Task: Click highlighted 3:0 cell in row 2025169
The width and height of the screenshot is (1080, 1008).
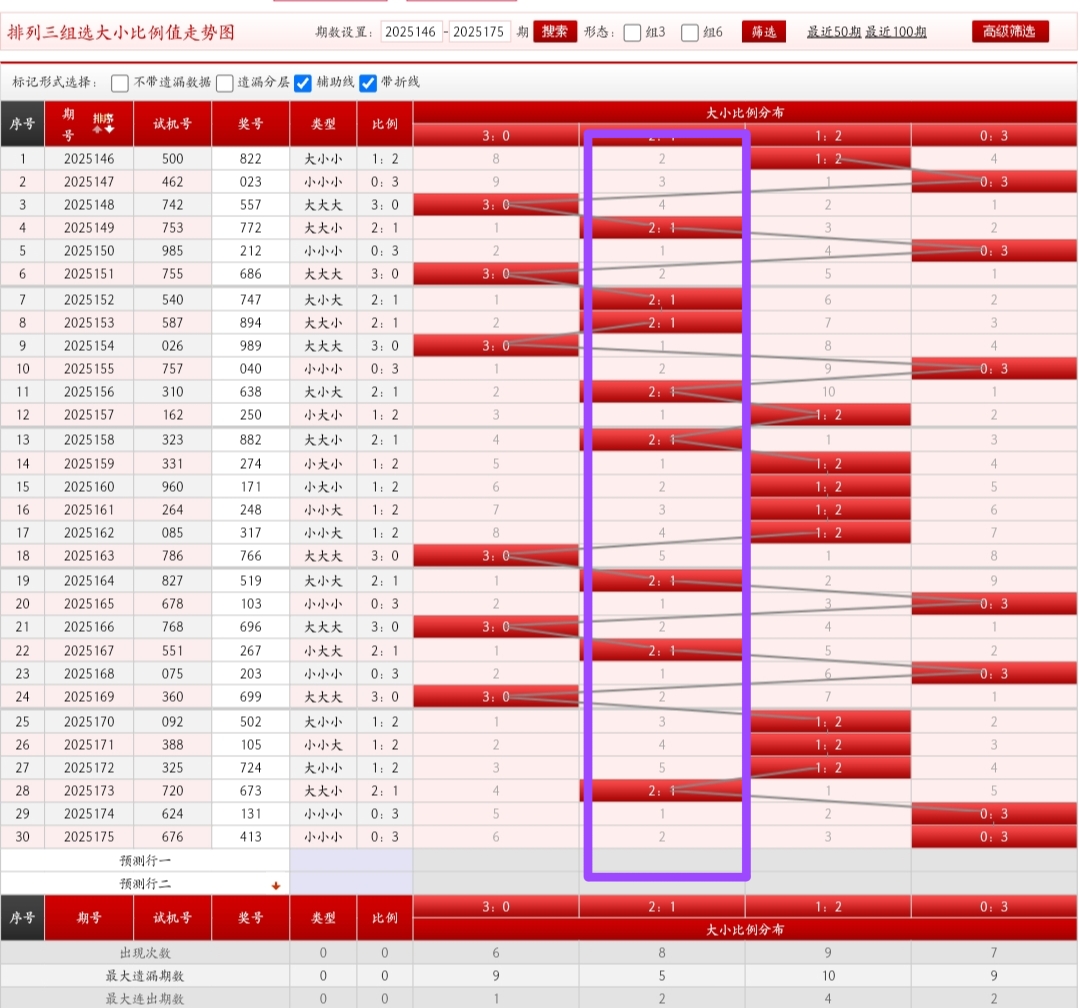Action: [496, 697]
